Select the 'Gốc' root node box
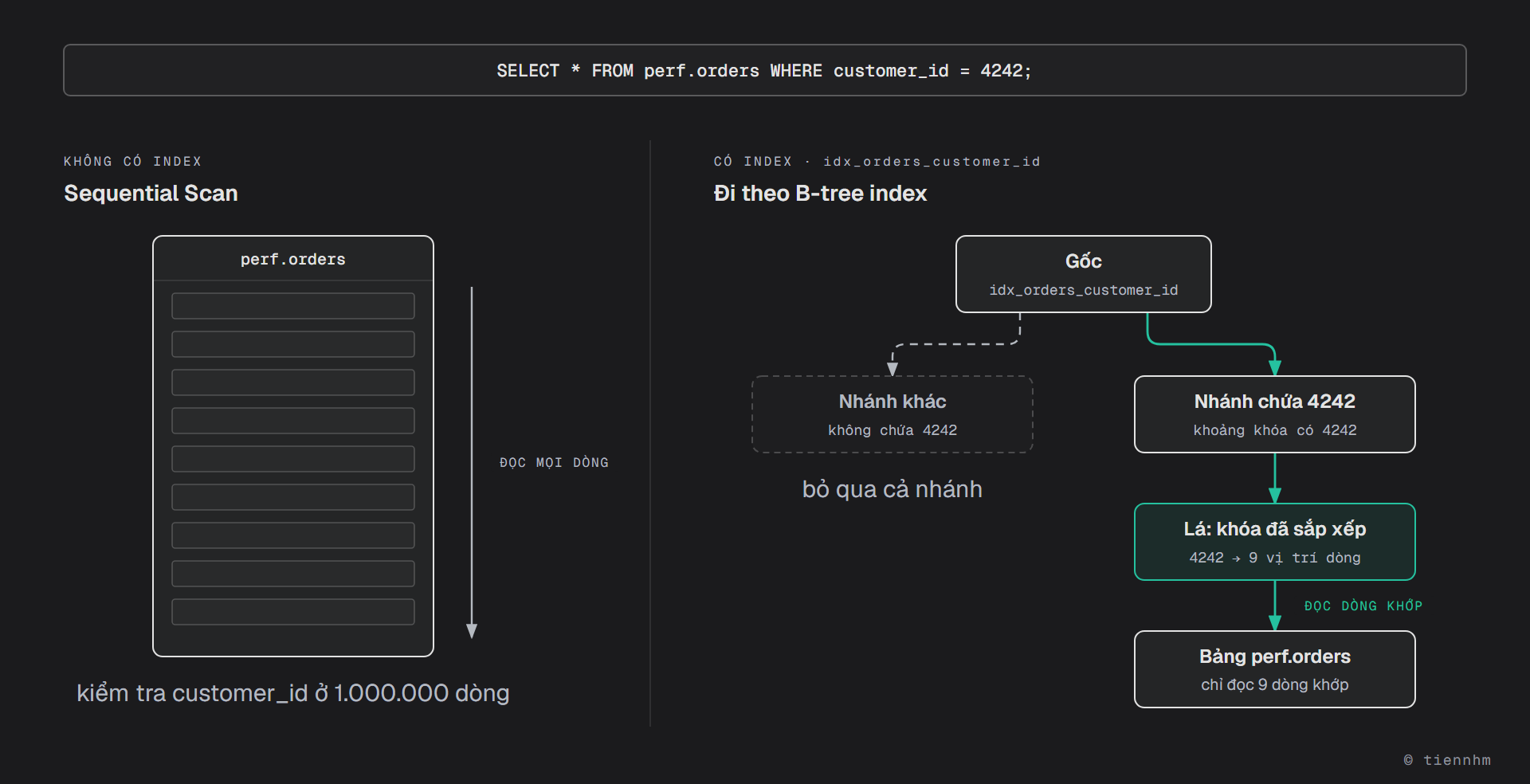This screenshot has height=784, width=1530. pos(1084,274)
